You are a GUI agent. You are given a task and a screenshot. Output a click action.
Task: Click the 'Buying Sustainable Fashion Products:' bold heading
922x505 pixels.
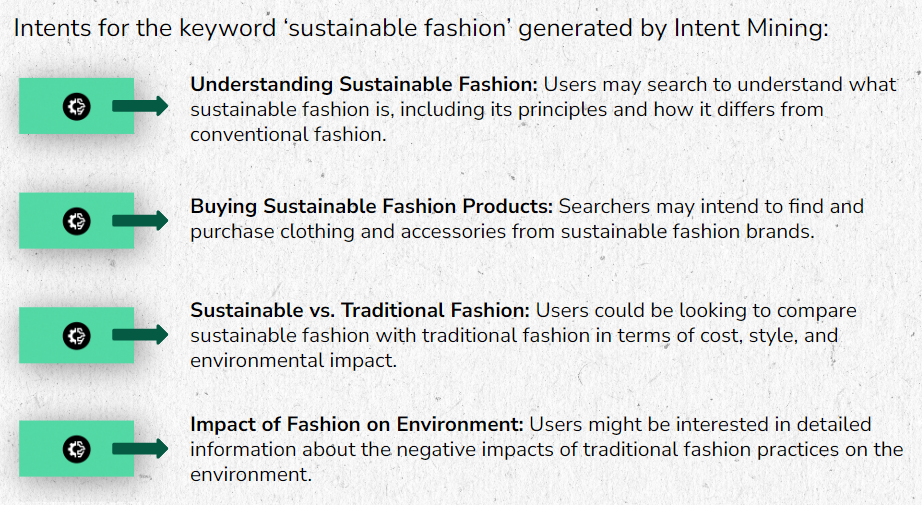tap(372, 206)
